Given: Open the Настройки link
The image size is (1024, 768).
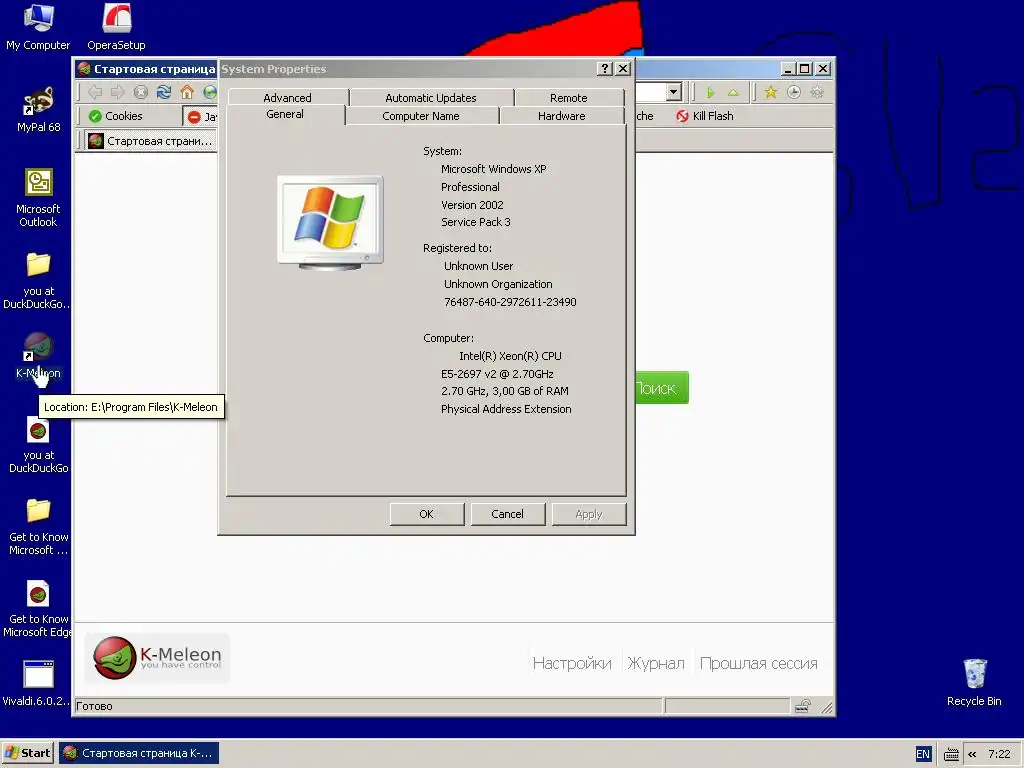Looking at the screenshot, I should point(572,664).
